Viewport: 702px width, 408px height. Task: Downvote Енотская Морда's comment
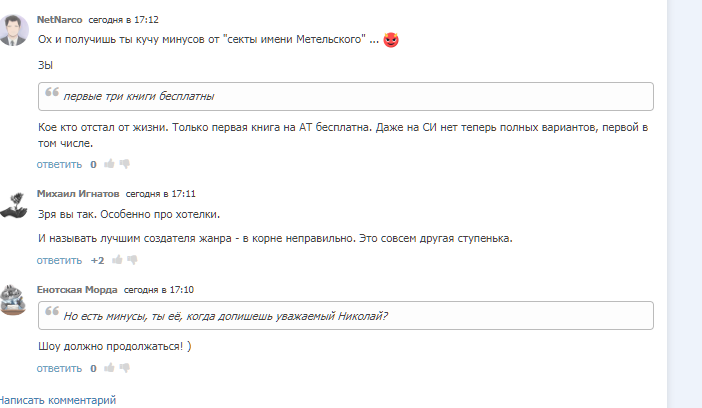point(125,368)
